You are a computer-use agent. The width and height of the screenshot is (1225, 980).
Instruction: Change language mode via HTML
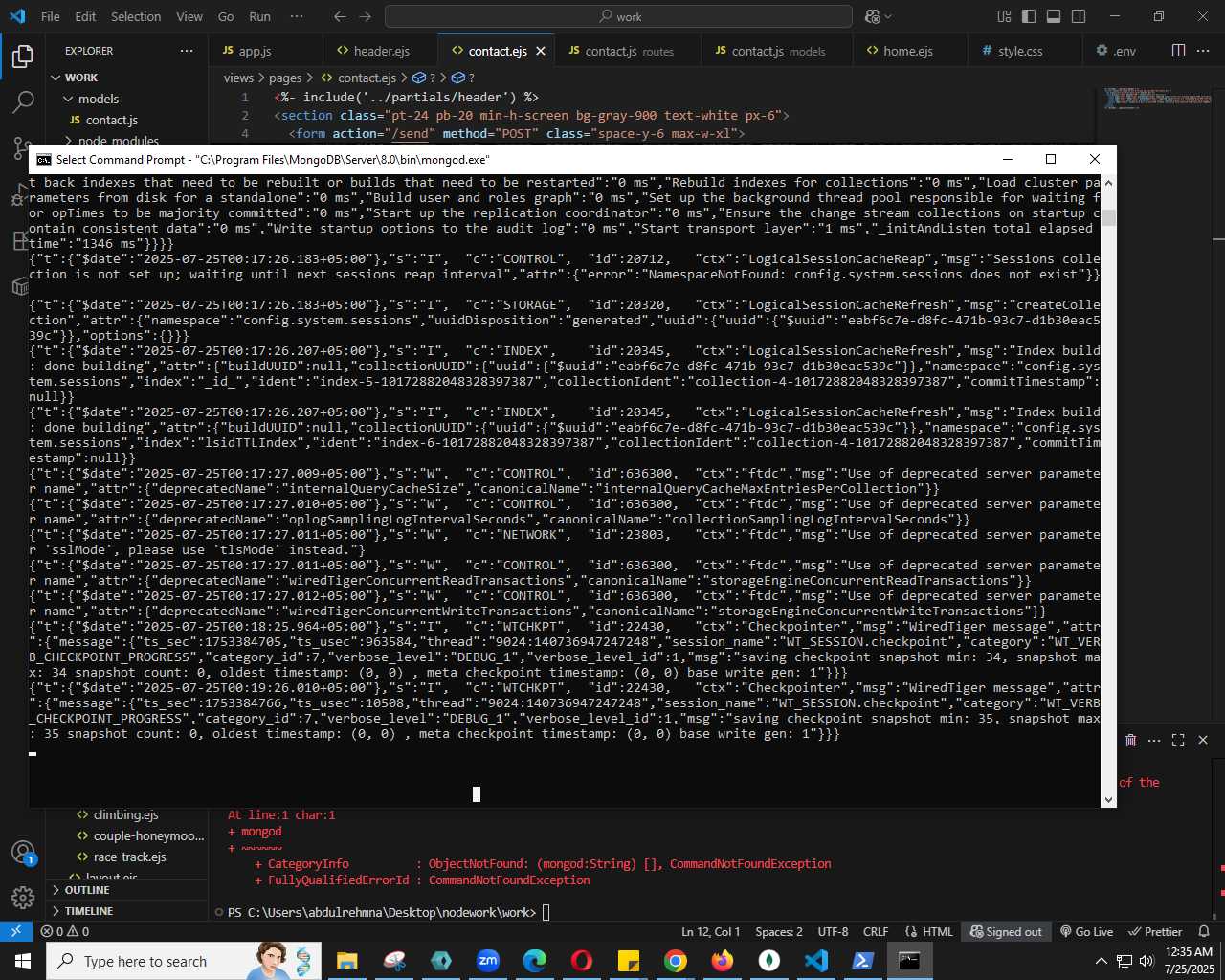pyautogui.click(x=928, y=931)
